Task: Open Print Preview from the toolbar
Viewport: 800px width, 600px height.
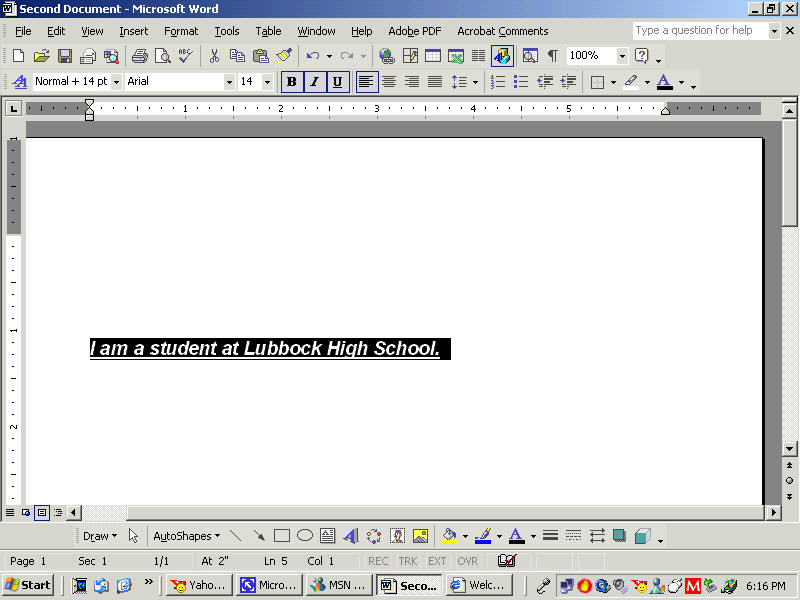Action: click(x=163, y=56)
